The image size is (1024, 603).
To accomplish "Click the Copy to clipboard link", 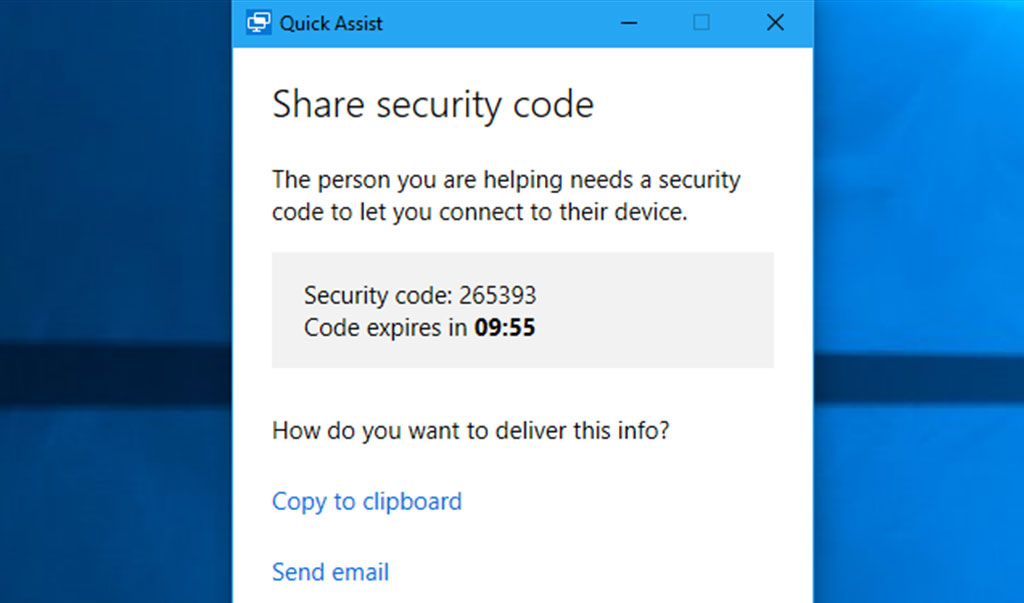I will 366,501.
